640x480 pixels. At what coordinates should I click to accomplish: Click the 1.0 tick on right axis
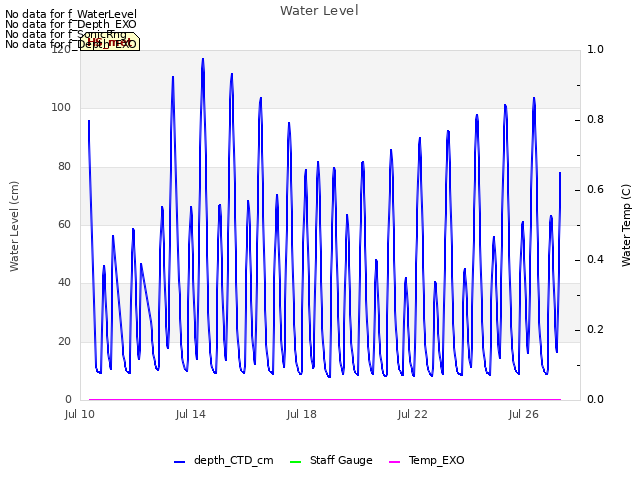click(595, 49)
